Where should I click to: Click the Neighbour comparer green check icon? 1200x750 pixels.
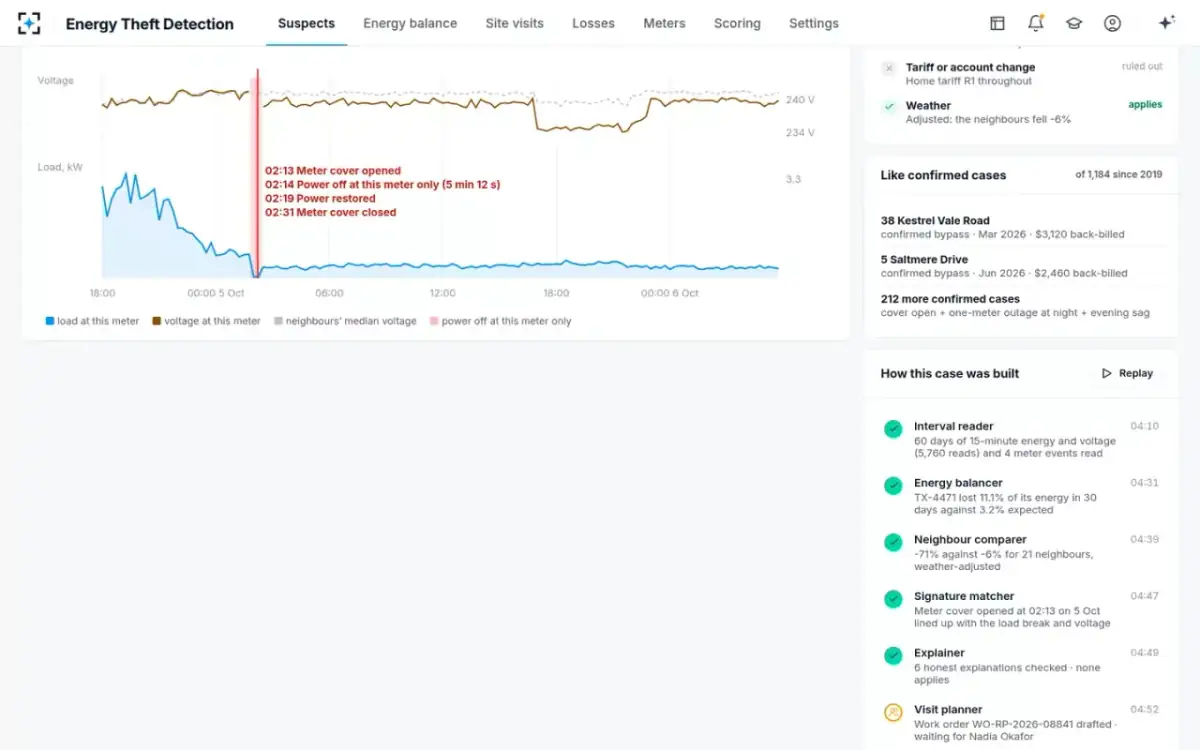point(893,542)
